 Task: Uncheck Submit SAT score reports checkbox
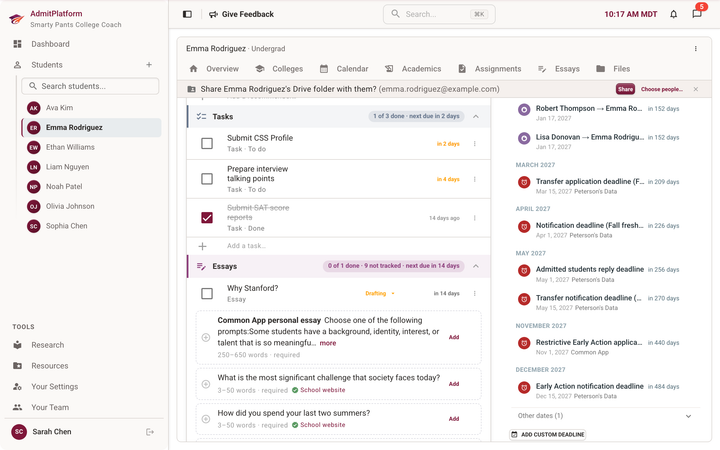207,218
